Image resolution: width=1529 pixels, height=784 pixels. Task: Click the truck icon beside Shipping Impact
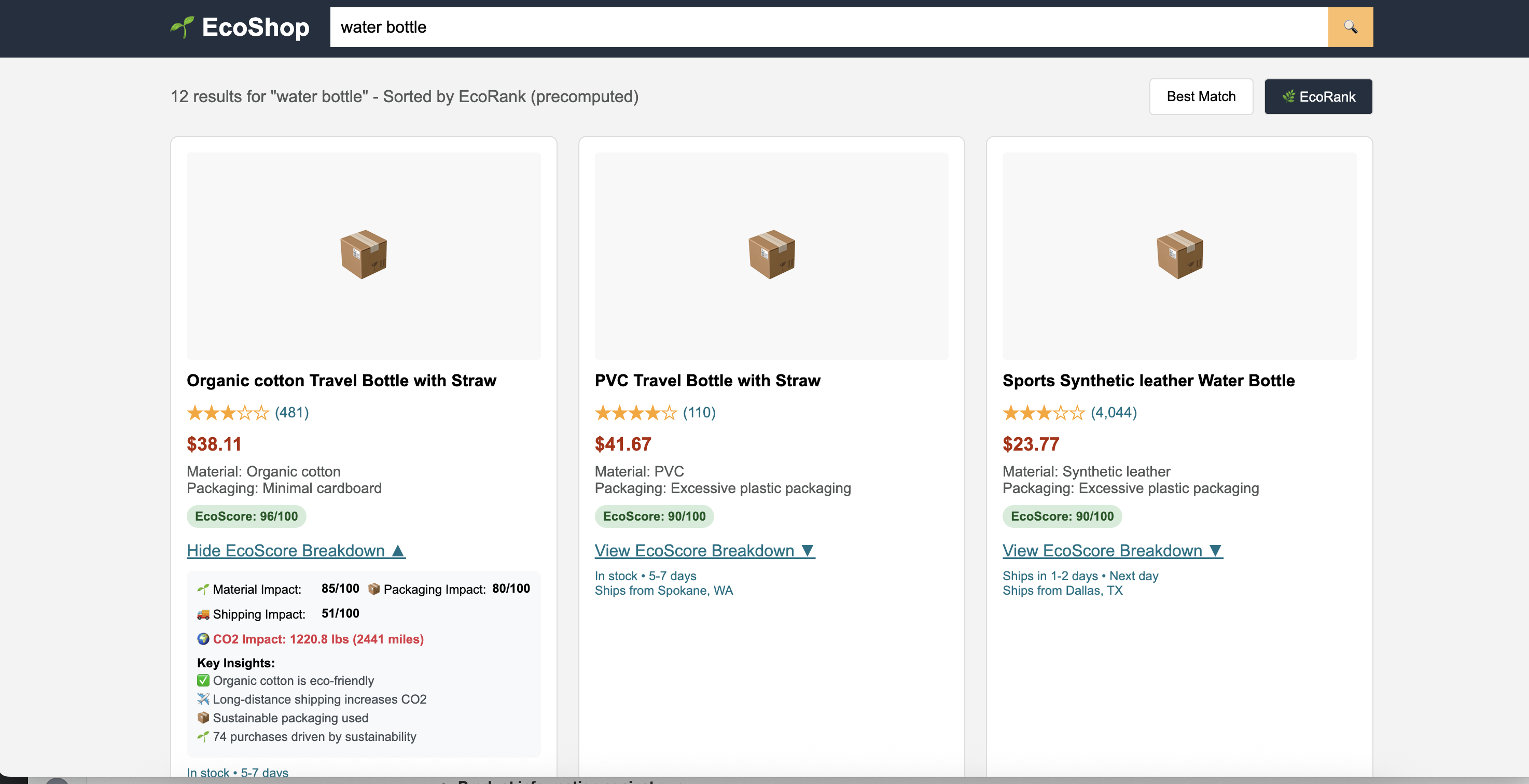coord(203,614)
